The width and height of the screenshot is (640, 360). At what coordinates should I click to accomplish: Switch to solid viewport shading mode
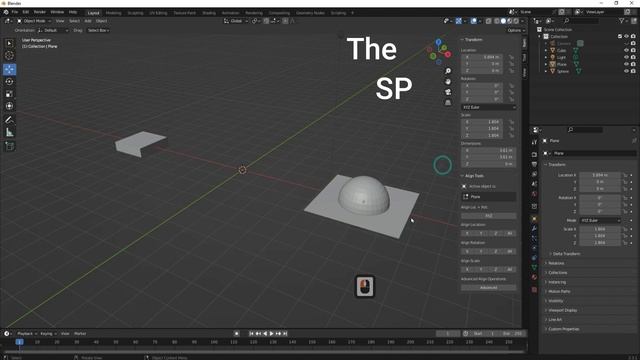click(x=503, y=21)
